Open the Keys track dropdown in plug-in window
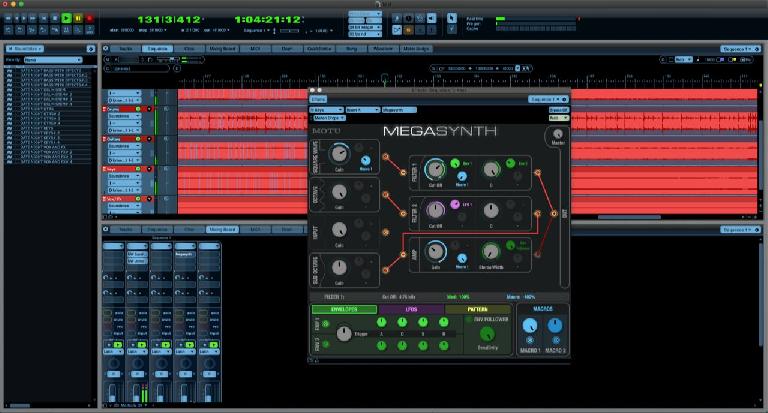768x413 pixels. (326, 110)
